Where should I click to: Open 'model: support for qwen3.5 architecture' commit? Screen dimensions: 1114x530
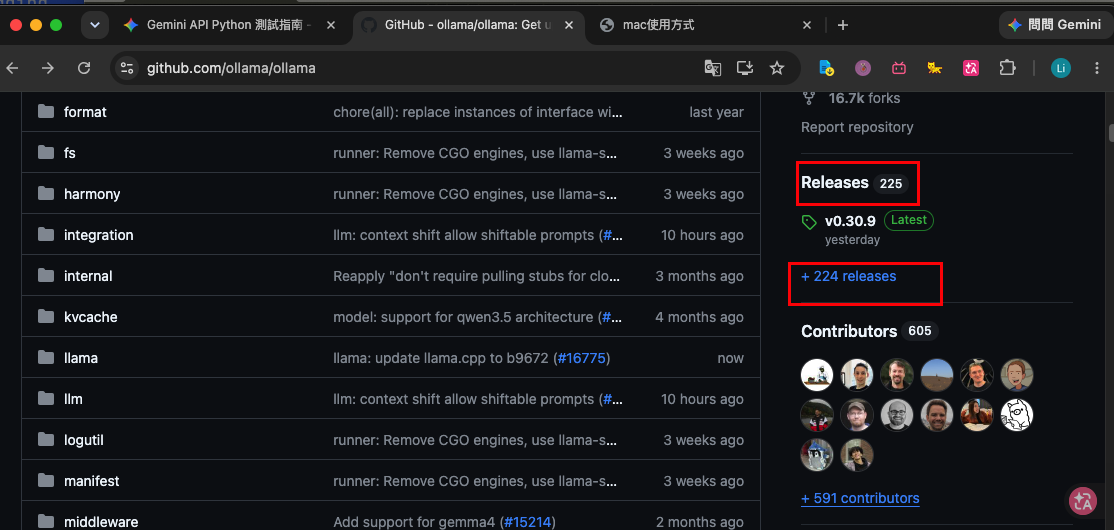463,317
